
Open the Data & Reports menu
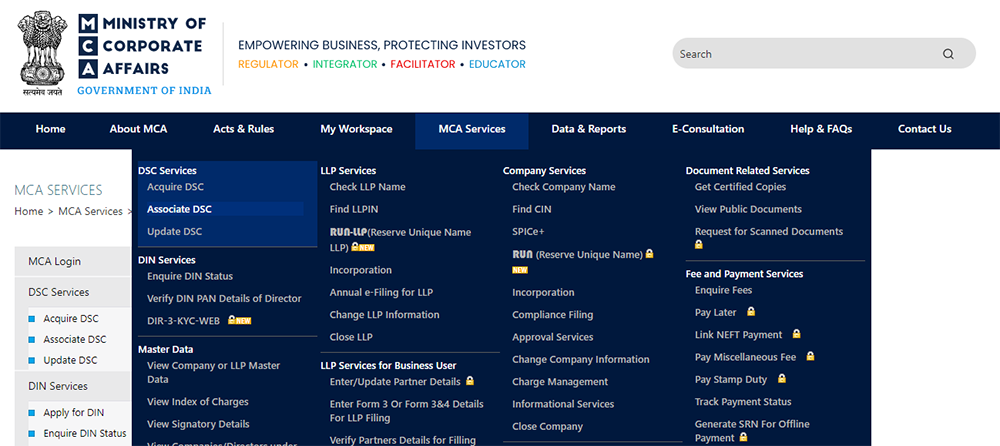(x=588, y=129)
